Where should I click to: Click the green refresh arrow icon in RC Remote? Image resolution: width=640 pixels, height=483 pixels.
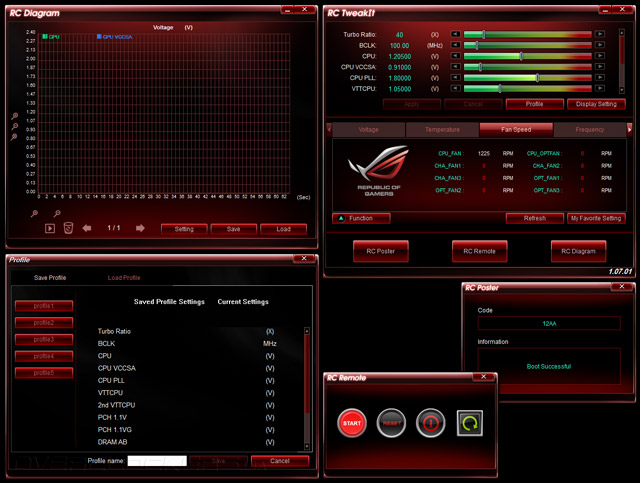click(x=469, y=423)
